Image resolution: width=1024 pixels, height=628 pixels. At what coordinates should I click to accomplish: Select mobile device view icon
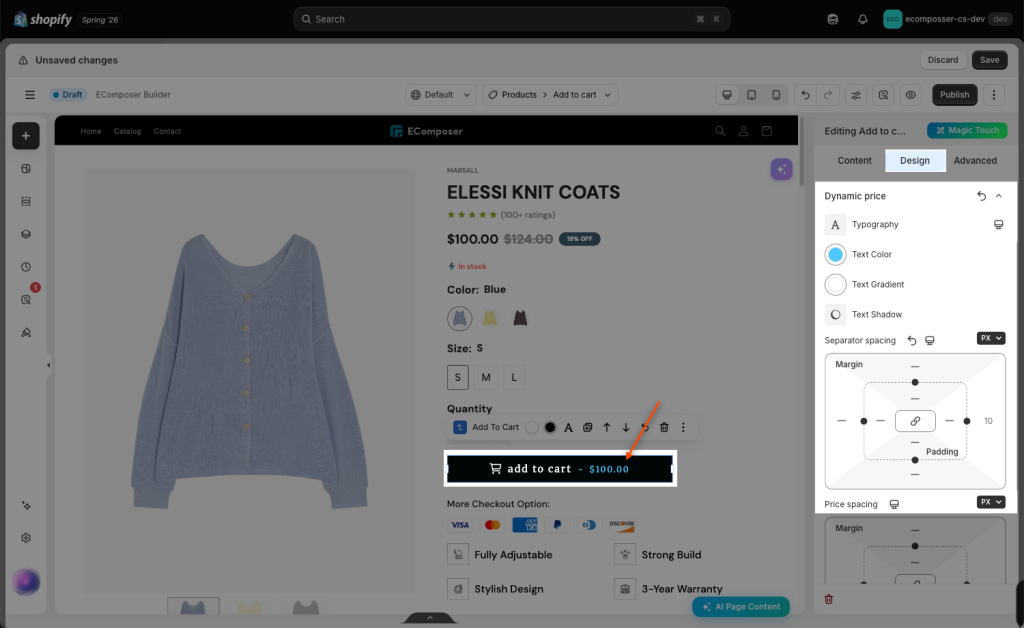[x=776, y=95]
